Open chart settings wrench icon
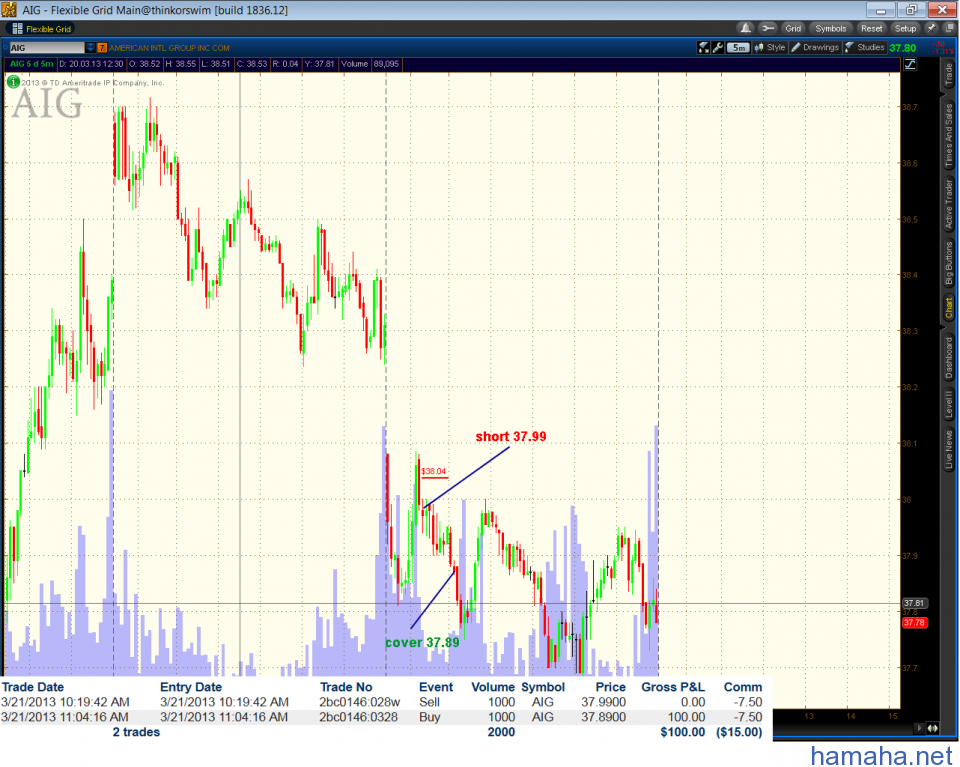960x767 pixels. pos(718,47)
